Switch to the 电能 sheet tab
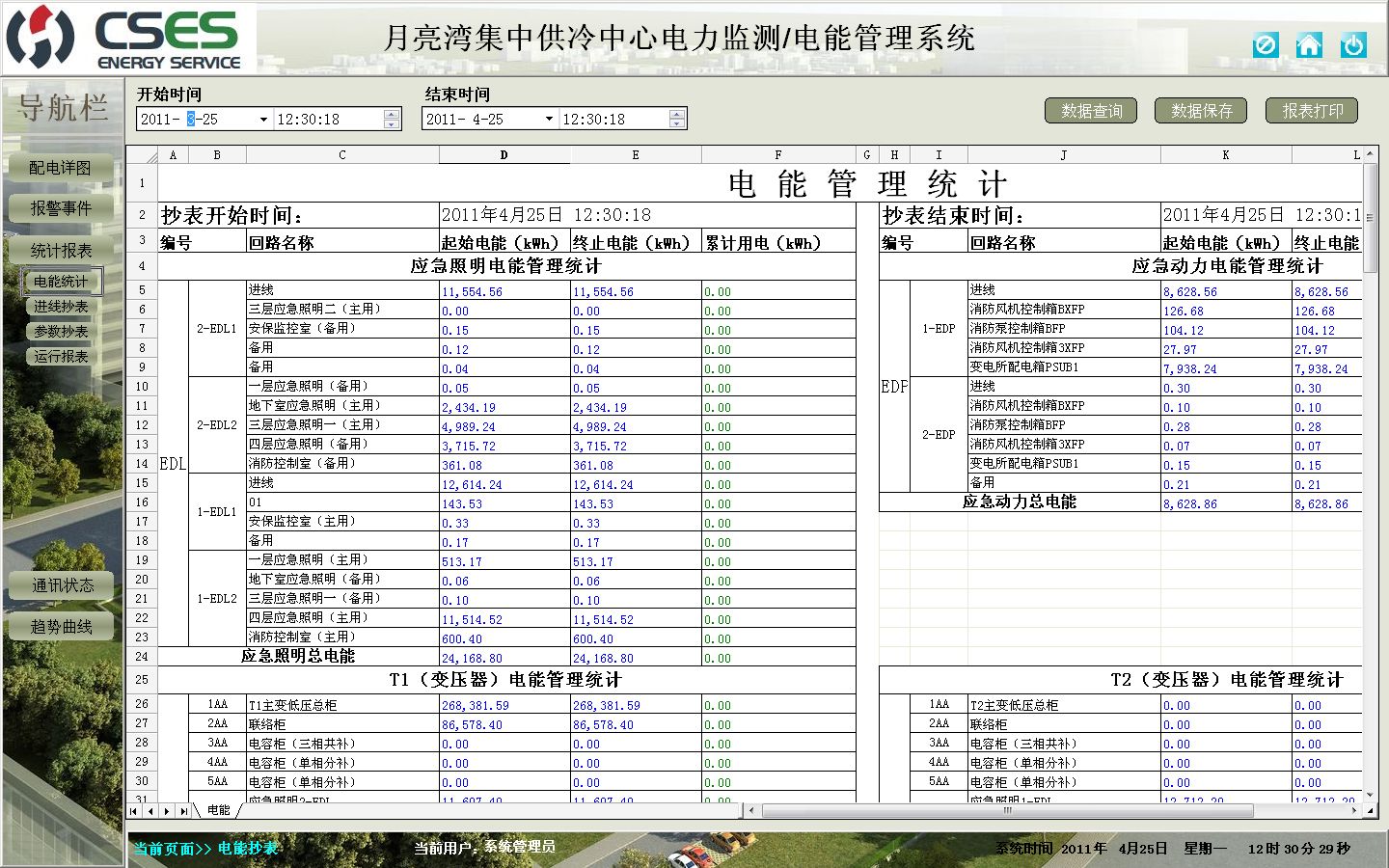The width and height of the screenshot is (1389, 868). 219,811
